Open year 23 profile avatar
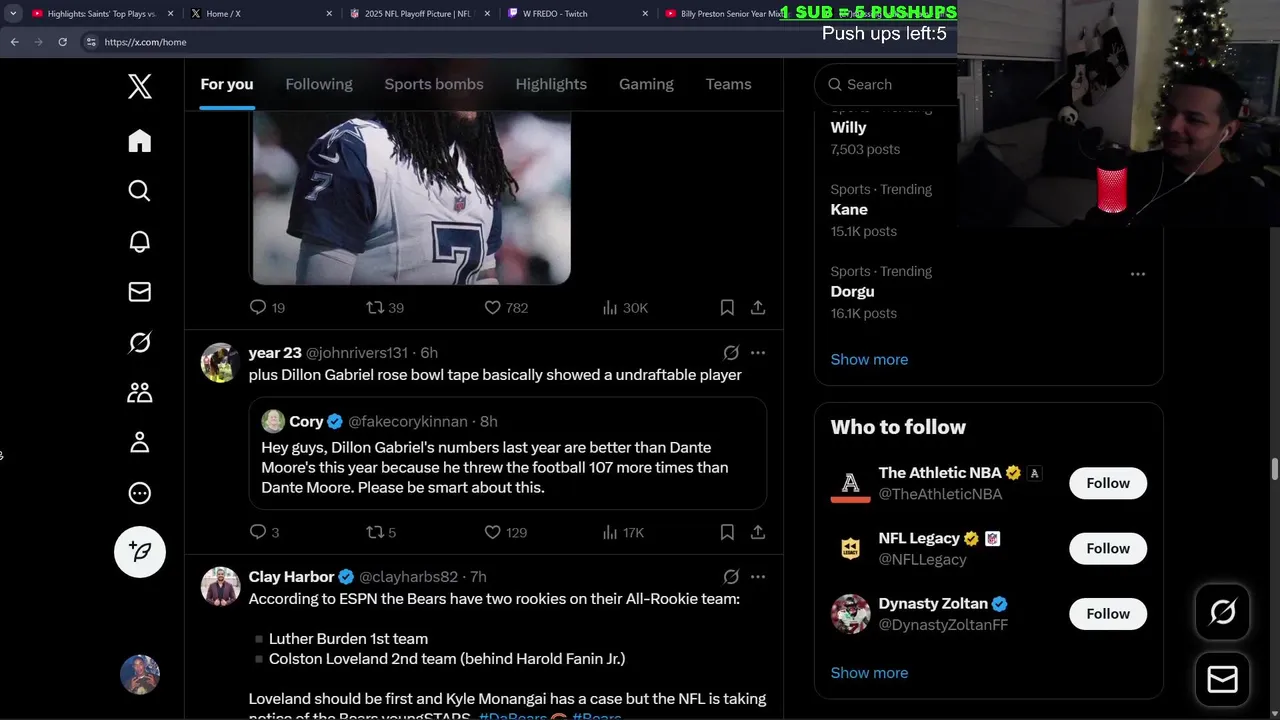The height and width of the screenshot is (720, 1280). tap(221, 362)
